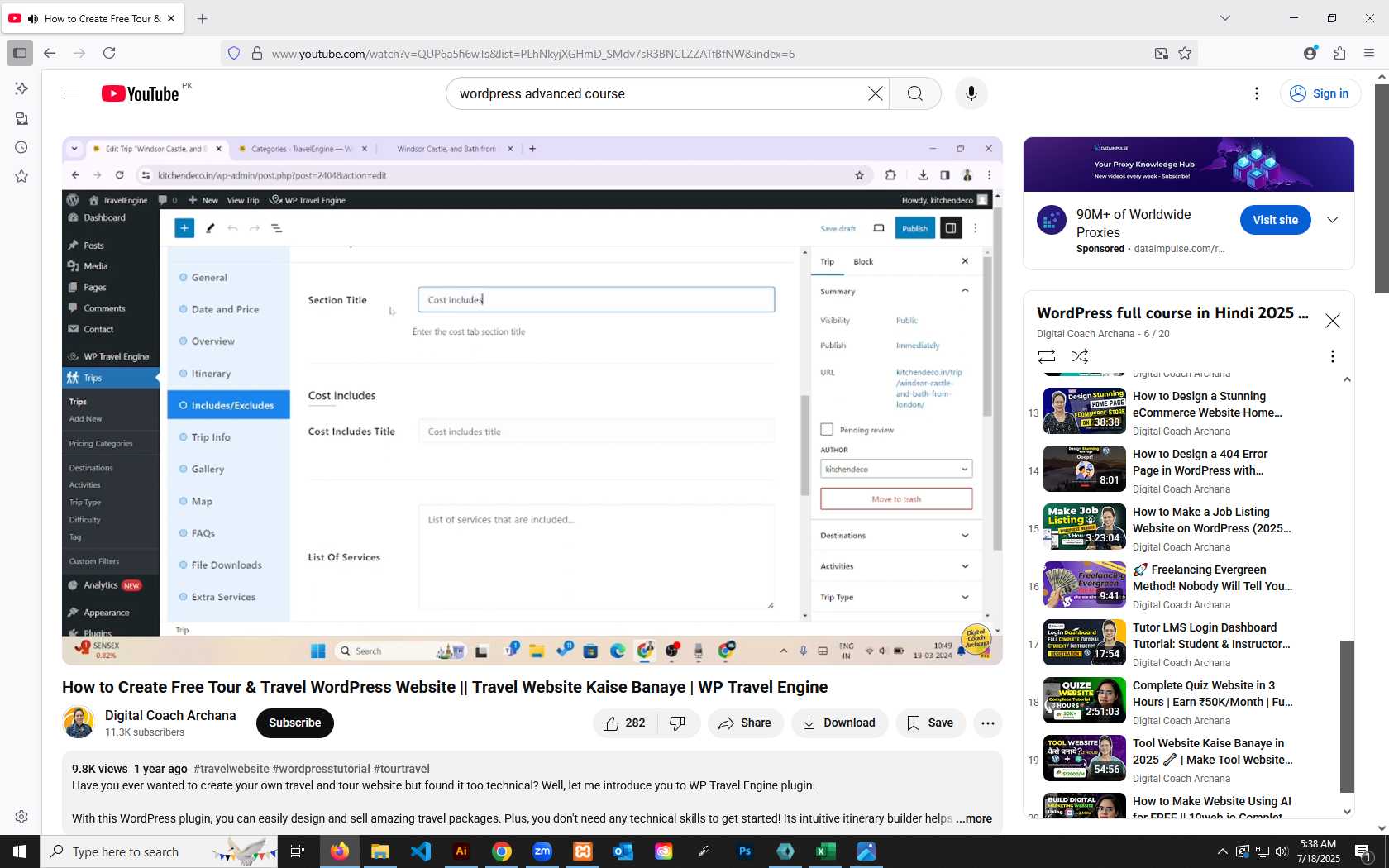Toggle shuffle playlist icon
1389x868 pixels.
[x=1080, y=356]
